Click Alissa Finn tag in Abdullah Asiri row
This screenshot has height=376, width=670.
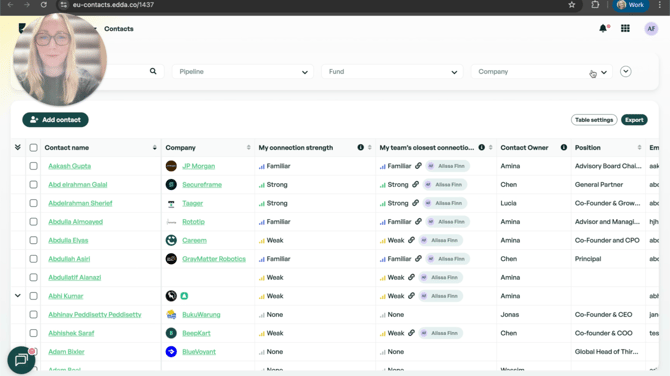(x=447, y=259)
